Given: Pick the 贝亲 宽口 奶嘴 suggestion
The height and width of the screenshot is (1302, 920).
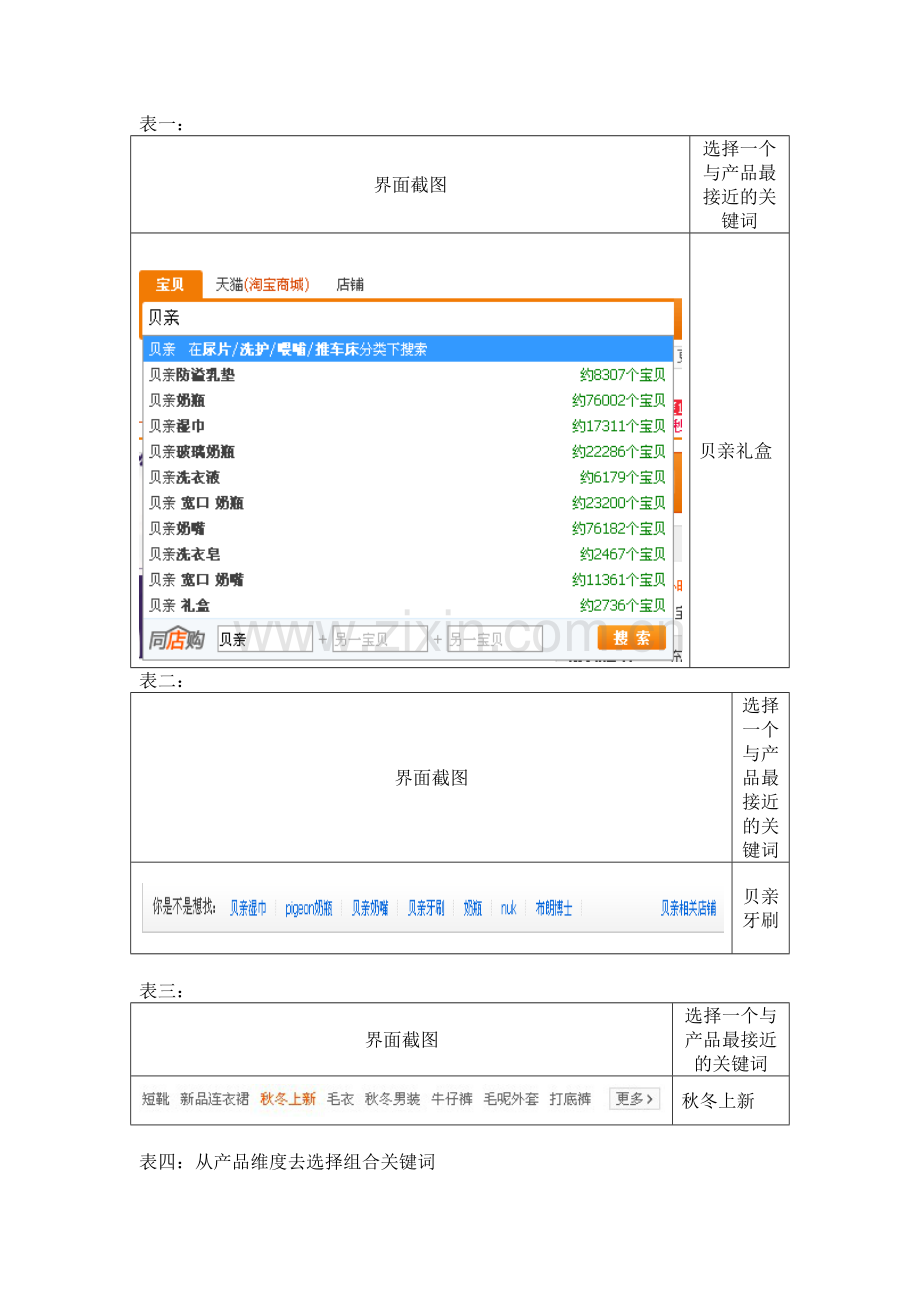Looking at the screenshot, I should click(x=408, y=580).
